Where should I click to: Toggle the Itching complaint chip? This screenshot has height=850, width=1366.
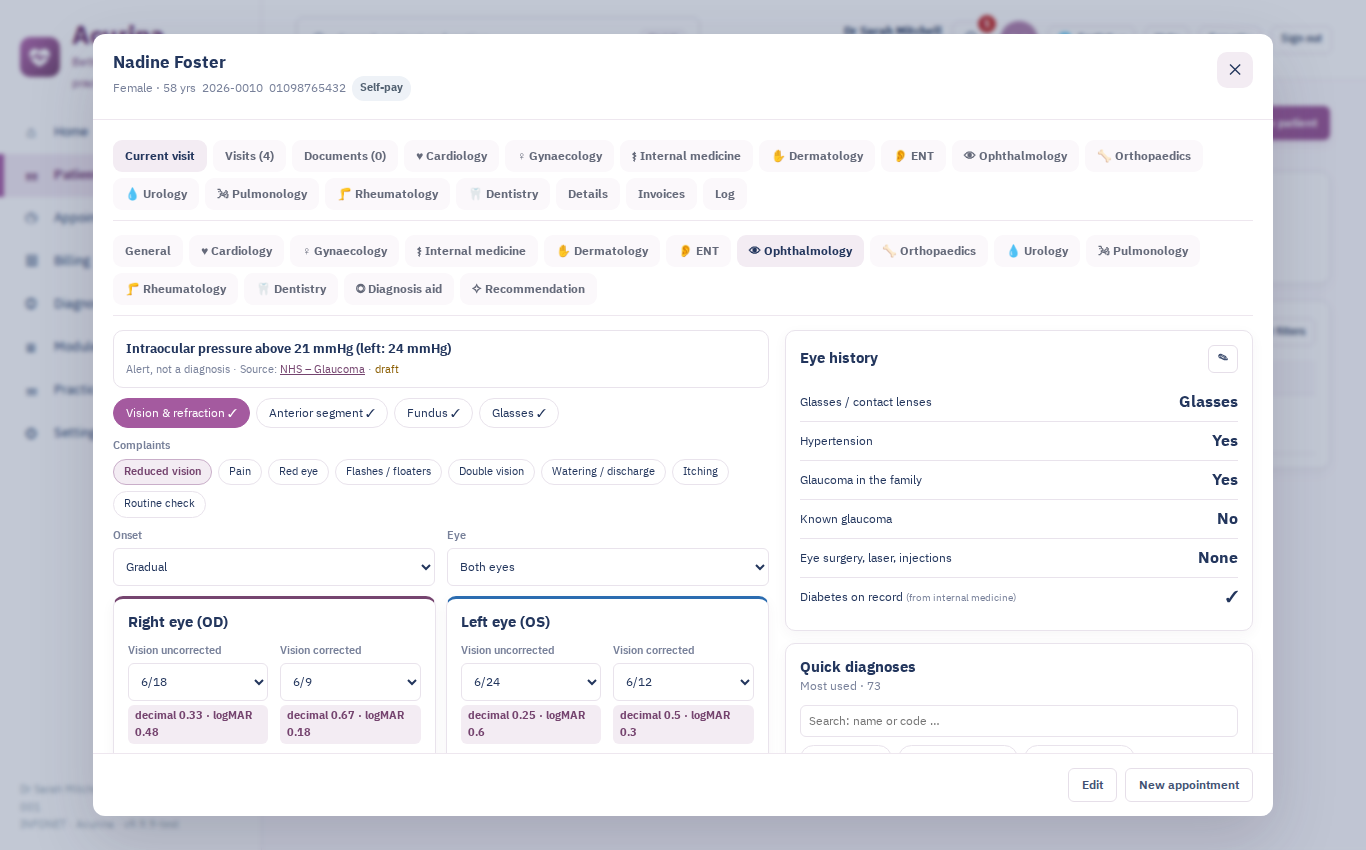pos(700,472)
